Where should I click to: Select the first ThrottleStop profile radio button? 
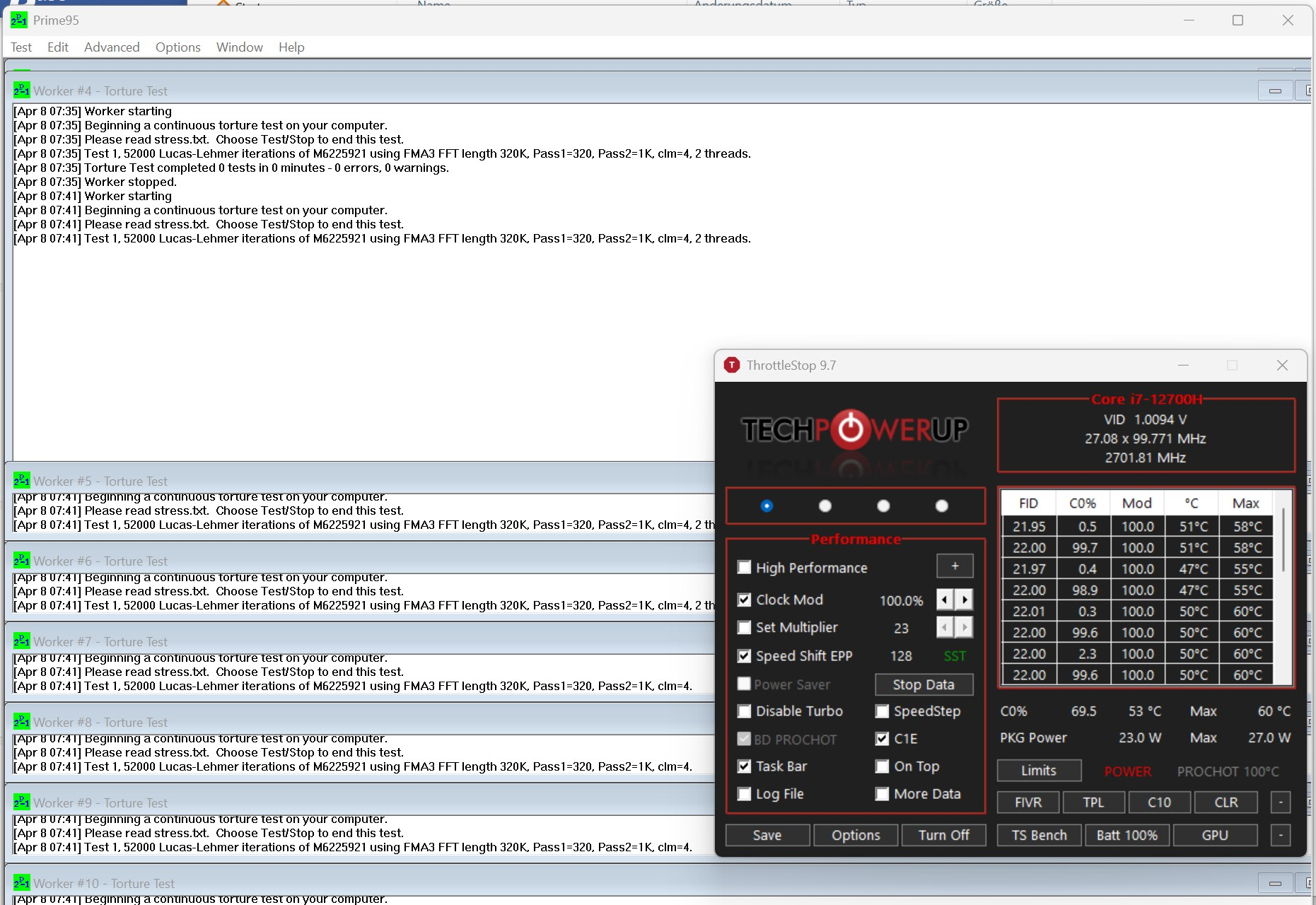(x=767, y=506)
